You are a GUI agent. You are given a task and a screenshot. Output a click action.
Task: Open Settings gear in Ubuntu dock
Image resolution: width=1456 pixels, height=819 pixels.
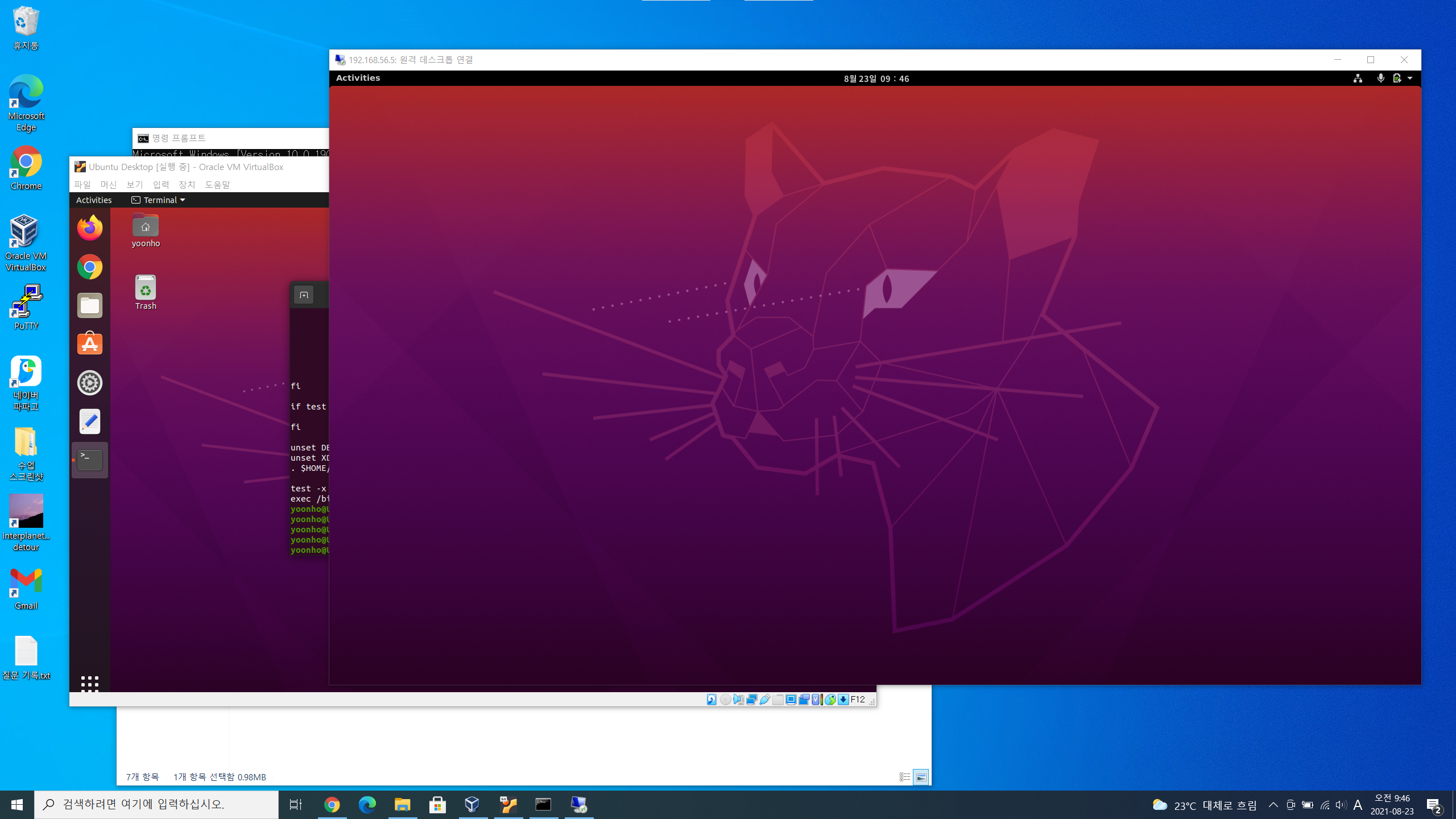click(90, 383)
